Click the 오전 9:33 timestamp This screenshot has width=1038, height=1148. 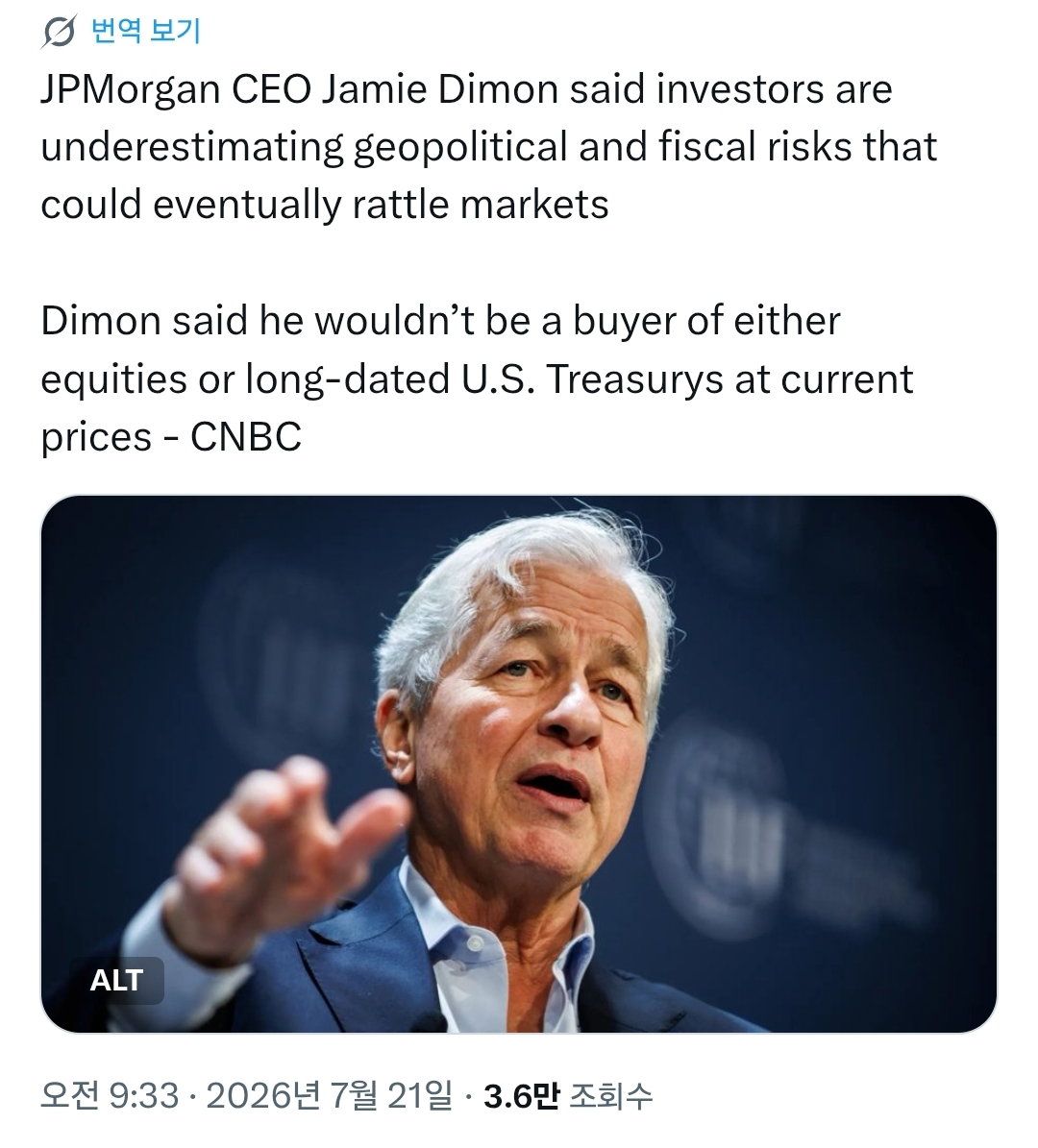coord(110,1096)
